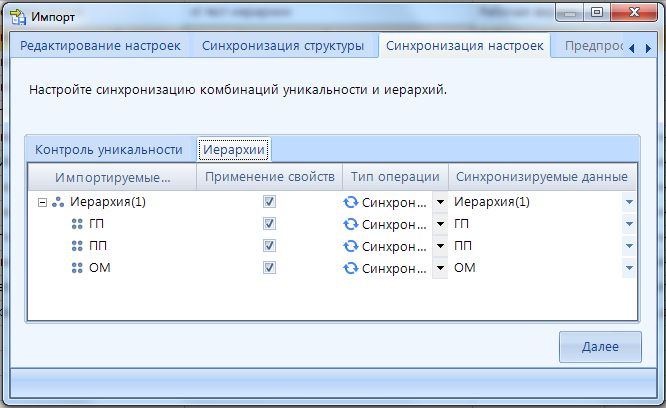Screen dimensions: 666x408
Task: Toggle the ГП property application checkbox
Action: click(x=269, y=224)
